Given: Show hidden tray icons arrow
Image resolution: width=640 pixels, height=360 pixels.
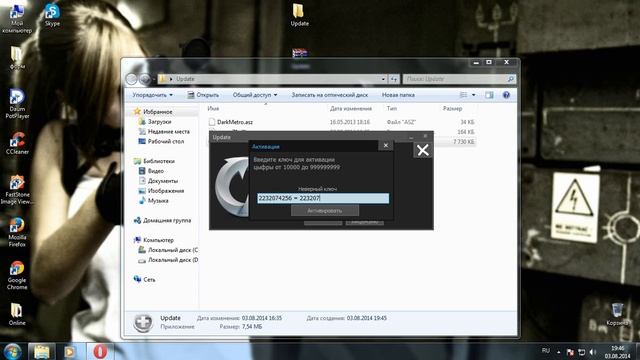Looking at the screenshot, I should click(x=558, y=352).
